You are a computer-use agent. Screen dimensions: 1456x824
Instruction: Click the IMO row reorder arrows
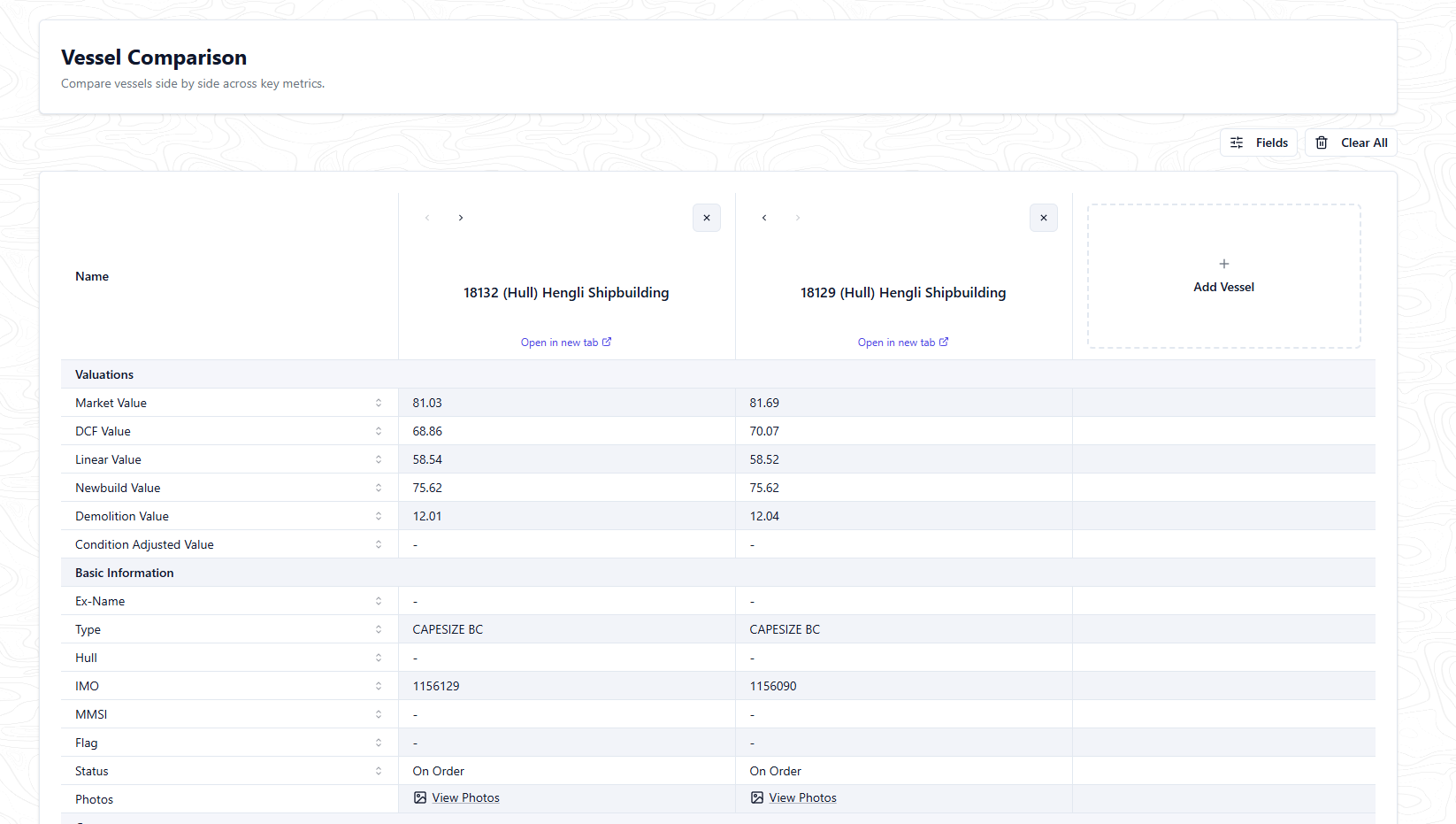coord(379,686)
